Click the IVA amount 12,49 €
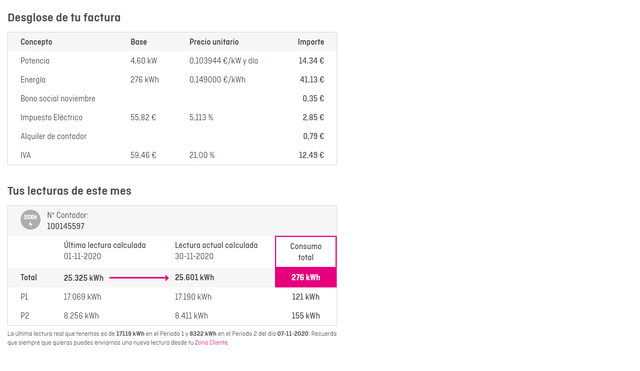This screenshot has width=640, height=371. (311, 155)
